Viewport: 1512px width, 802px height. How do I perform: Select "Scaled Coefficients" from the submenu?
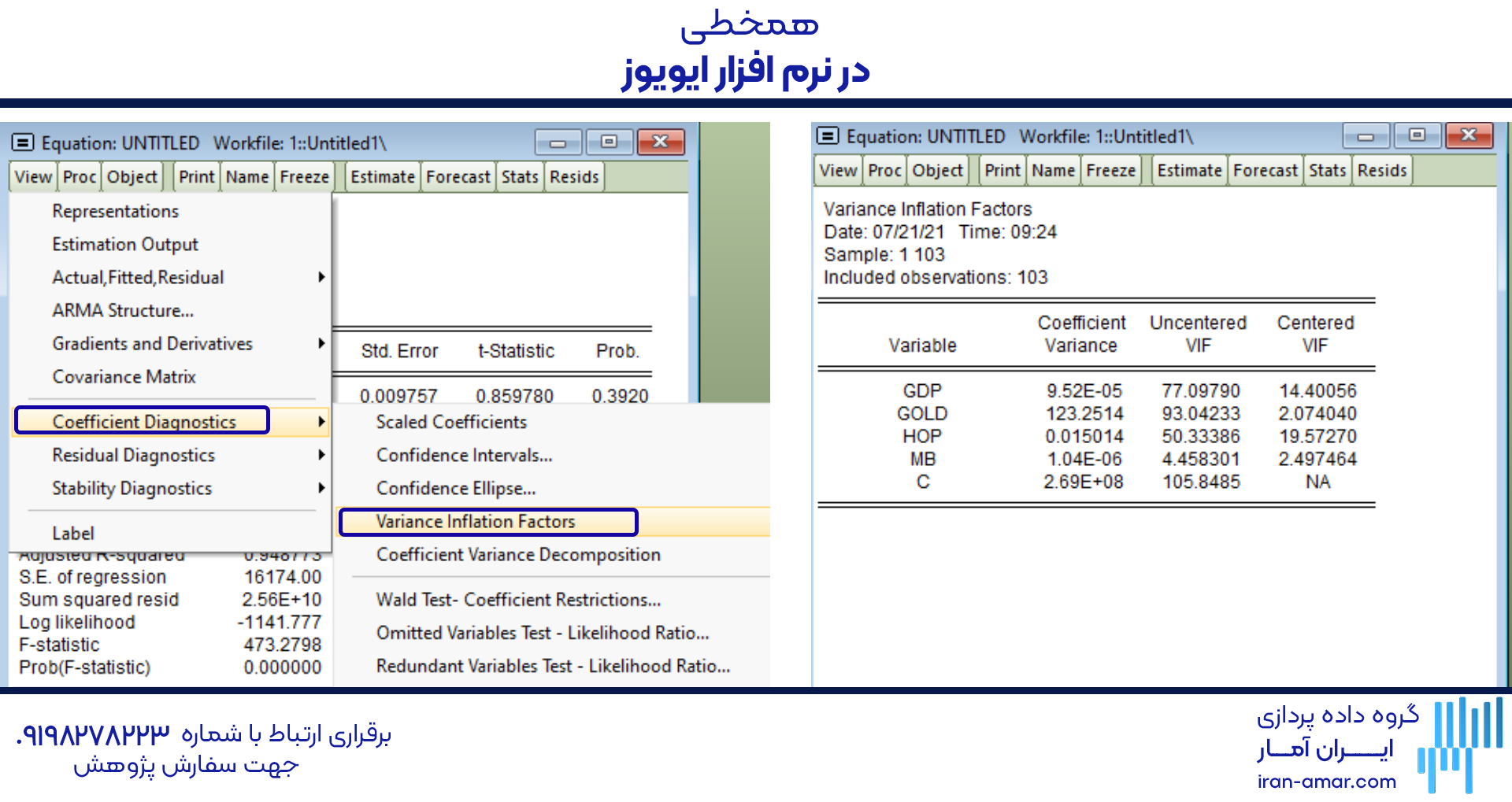[451, 422]
